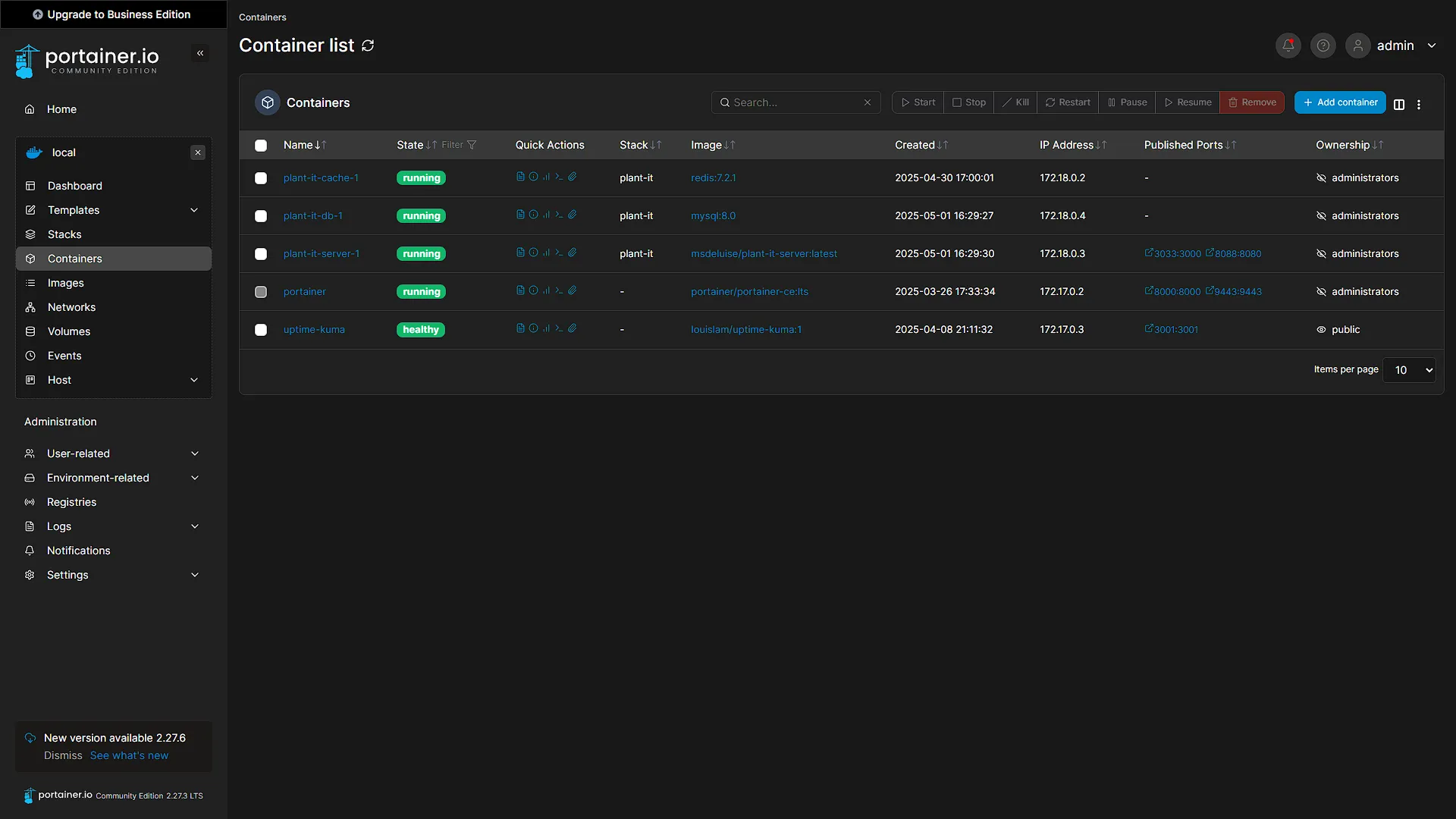The width and height of the screenshot is (1456, 819).
Task: Open Images in the sidebar
Action: 114,283
